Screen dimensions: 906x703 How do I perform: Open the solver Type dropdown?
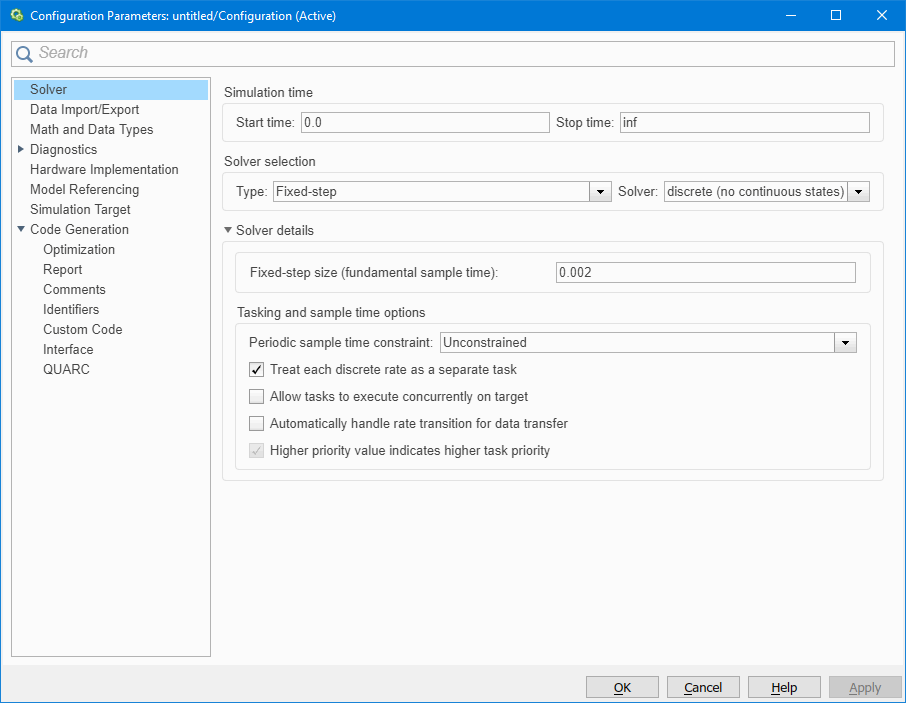click(600, 192)
